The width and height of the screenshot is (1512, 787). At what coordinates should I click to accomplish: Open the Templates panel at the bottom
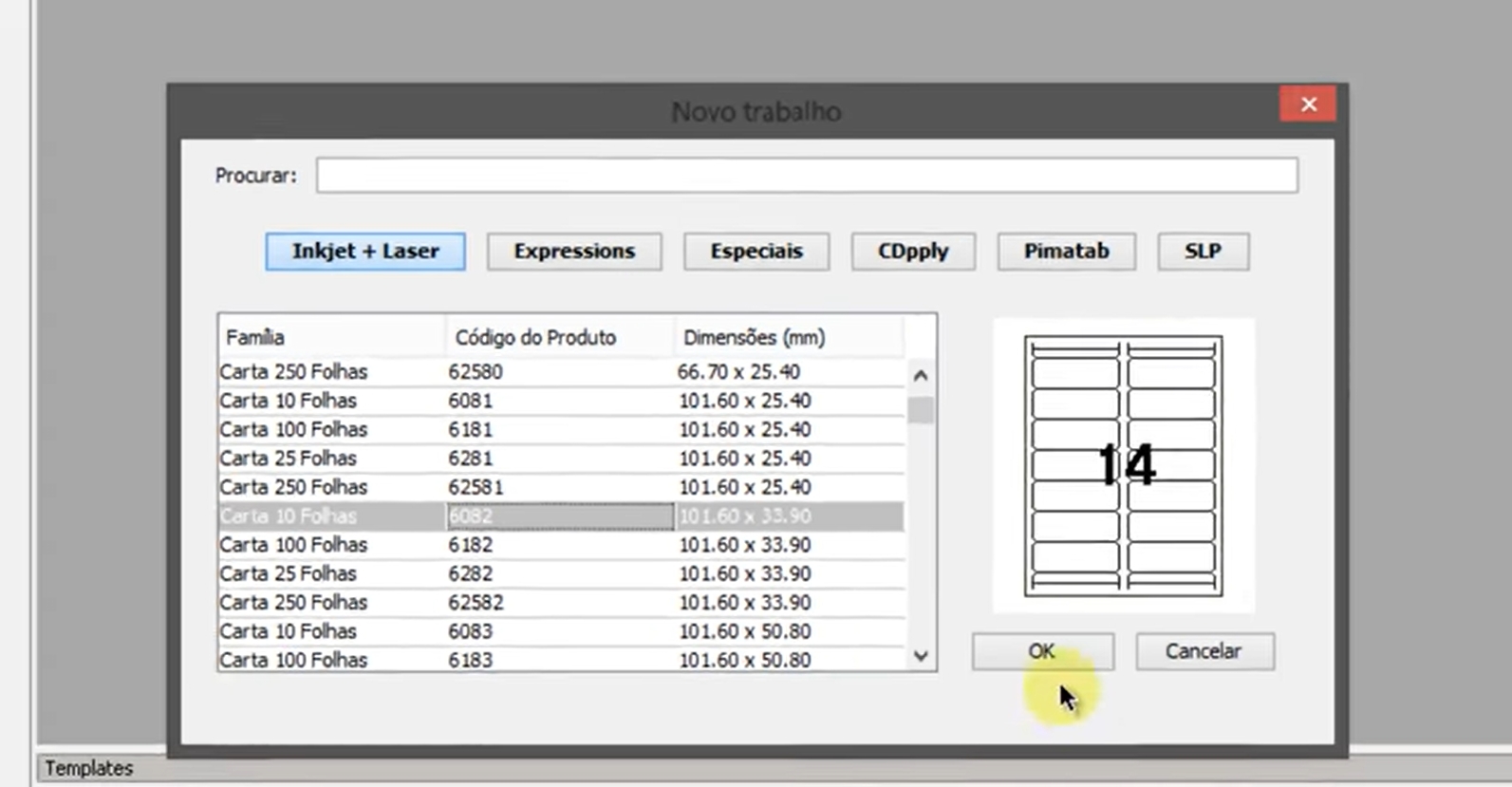89,768
